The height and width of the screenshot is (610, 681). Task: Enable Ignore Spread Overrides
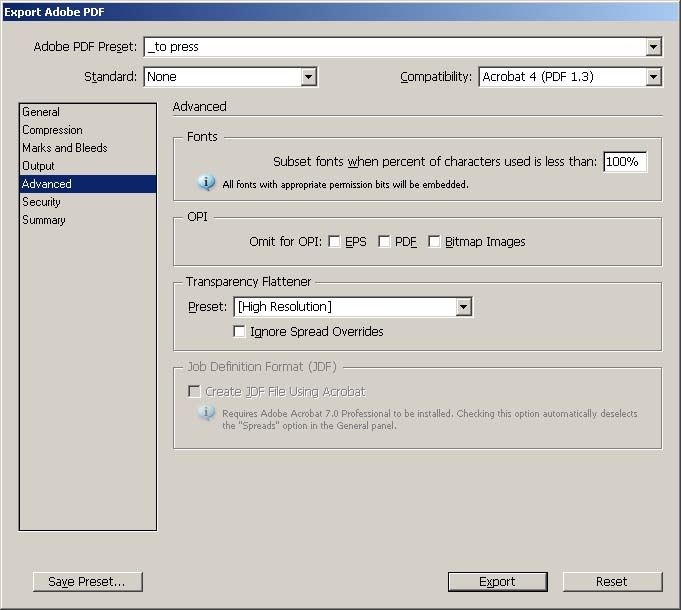[239, 331]
